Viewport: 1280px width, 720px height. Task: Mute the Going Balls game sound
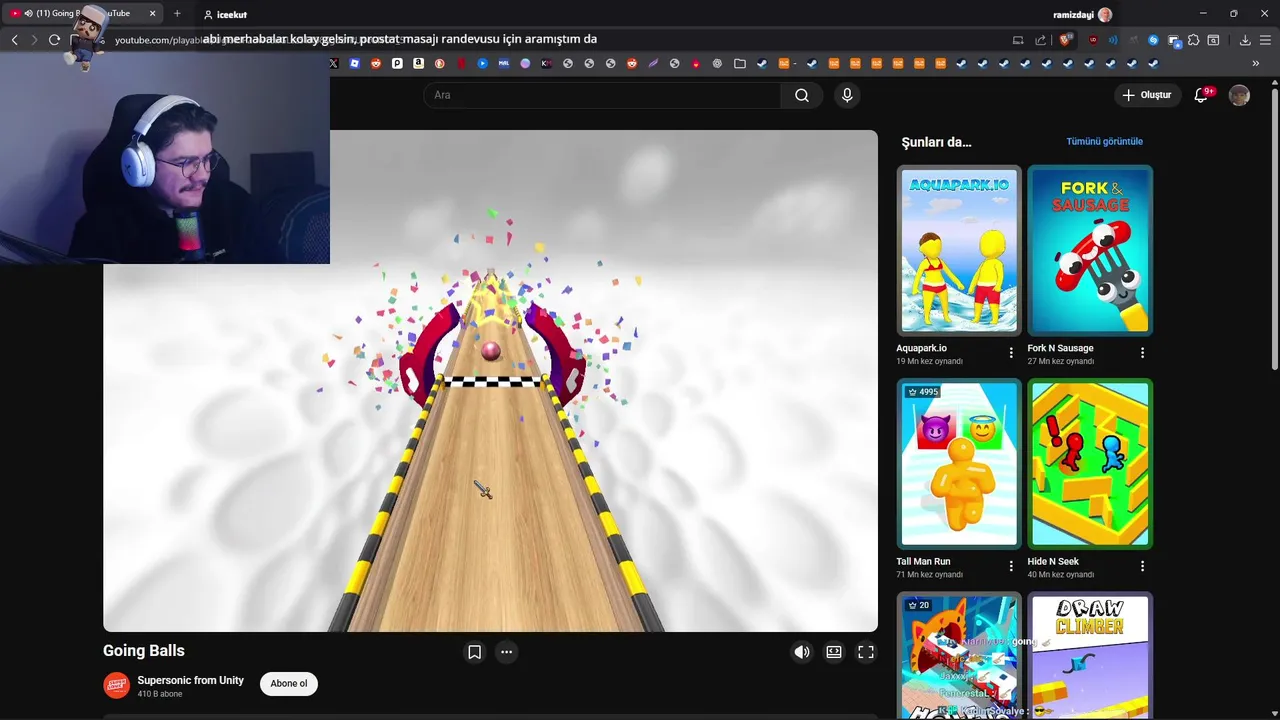802,652
